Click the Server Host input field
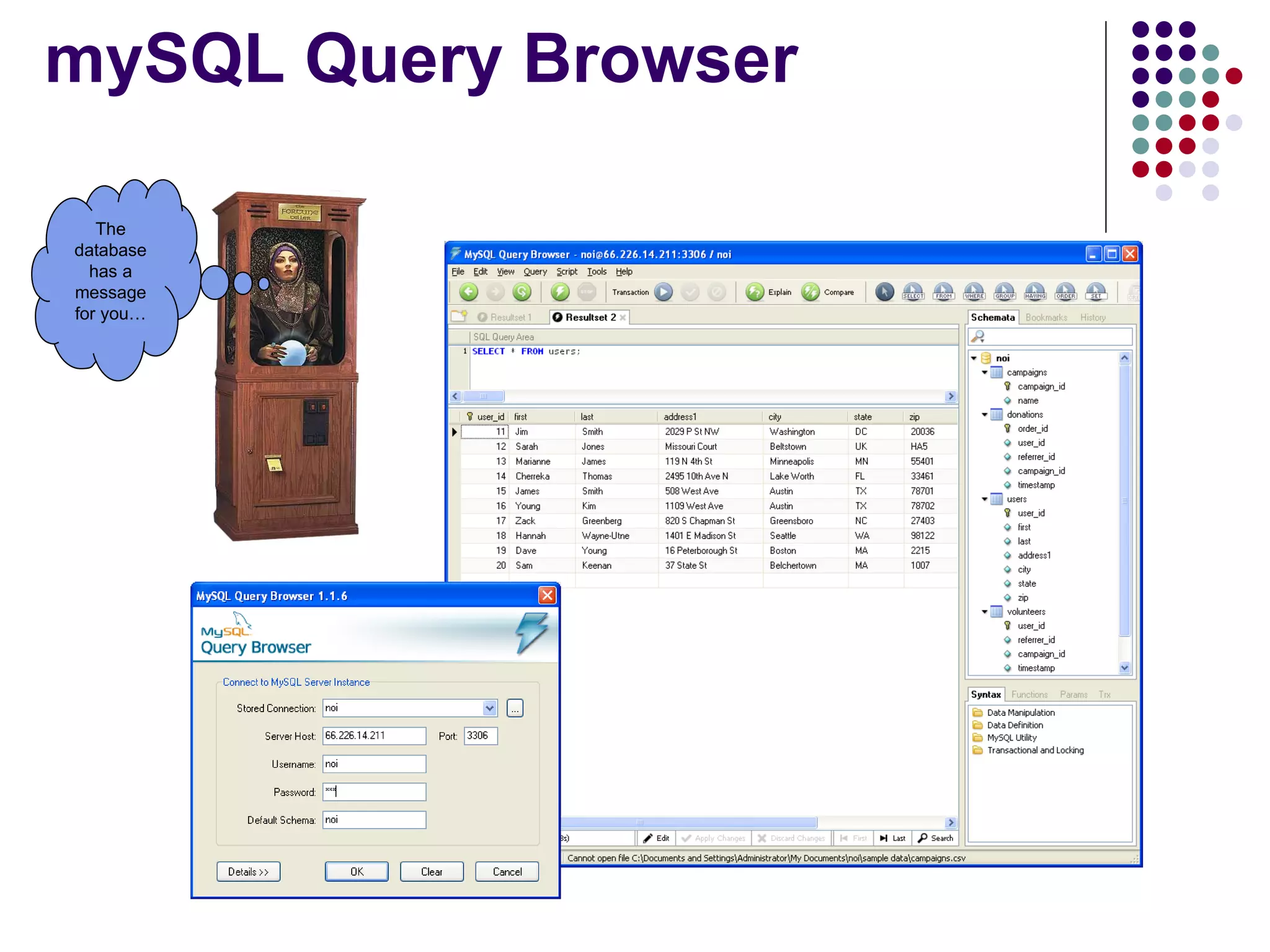The height and width of the screenshot is (952, 1270). pos(374,736)
